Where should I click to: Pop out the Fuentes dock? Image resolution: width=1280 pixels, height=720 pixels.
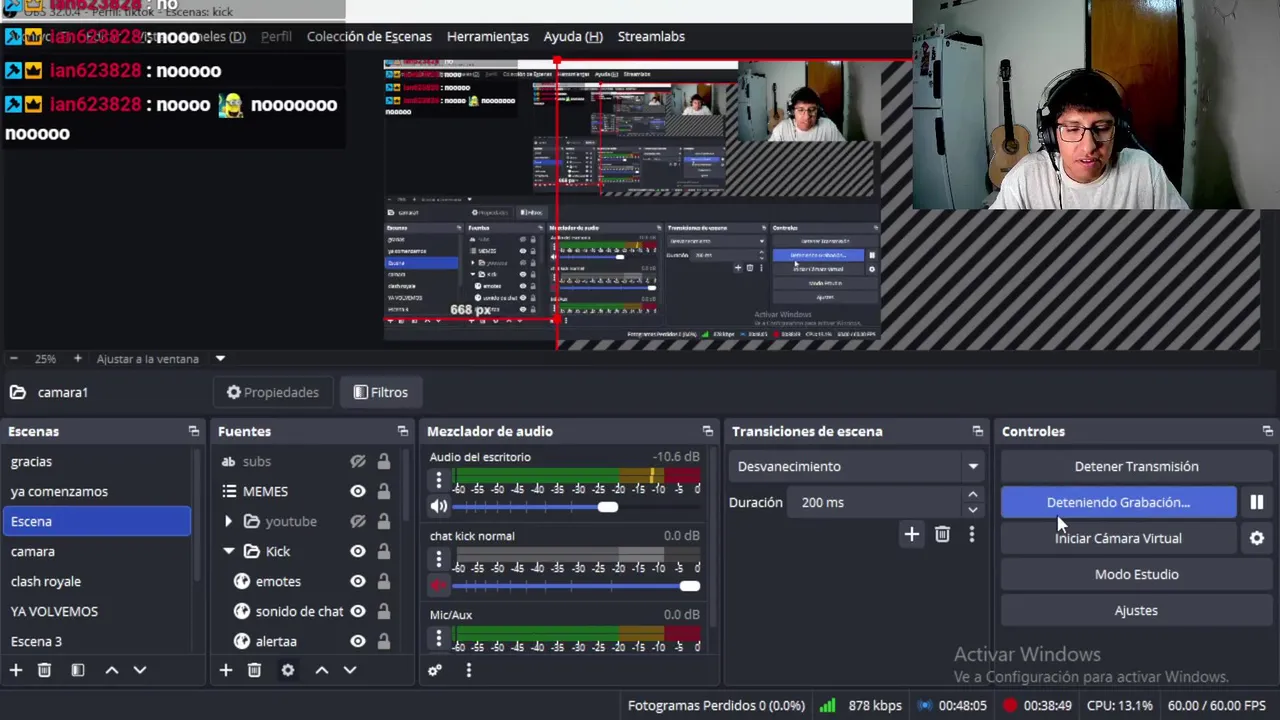pyautogui.click(x=403, y=431)
